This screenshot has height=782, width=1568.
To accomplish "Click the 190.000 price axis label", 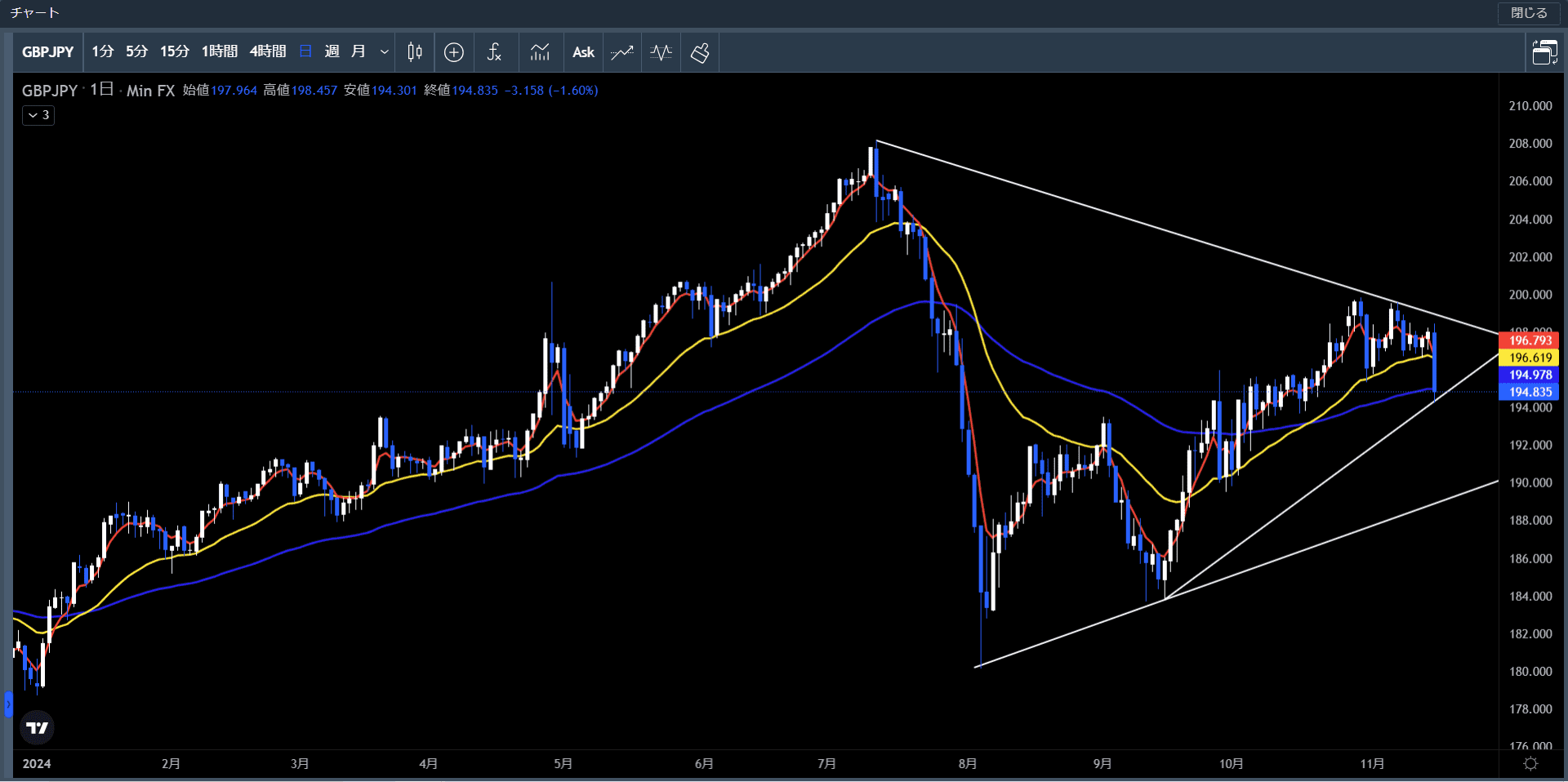I will [x=1530, y=483].
